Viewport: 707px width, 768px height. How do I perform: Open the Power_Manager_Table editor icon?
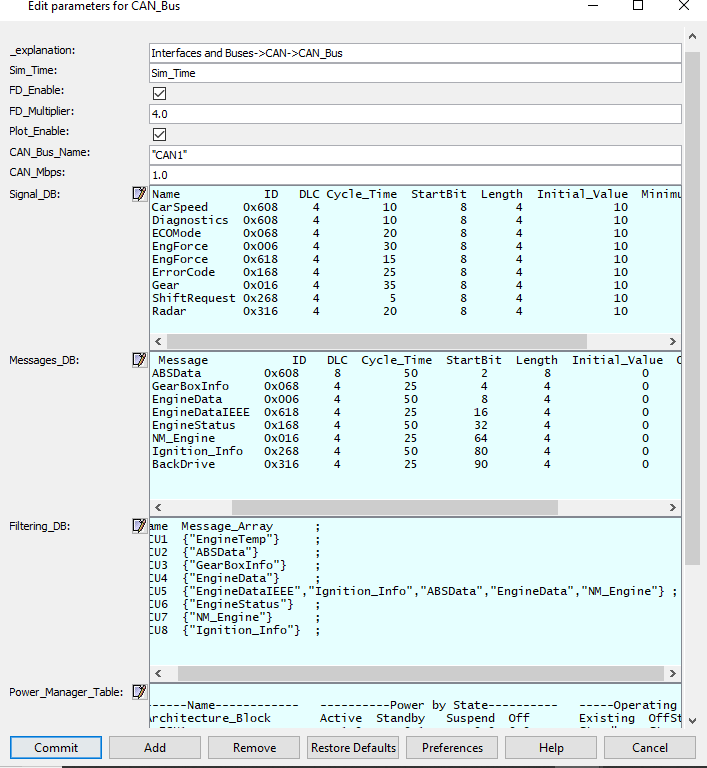(x=139, y=692)
